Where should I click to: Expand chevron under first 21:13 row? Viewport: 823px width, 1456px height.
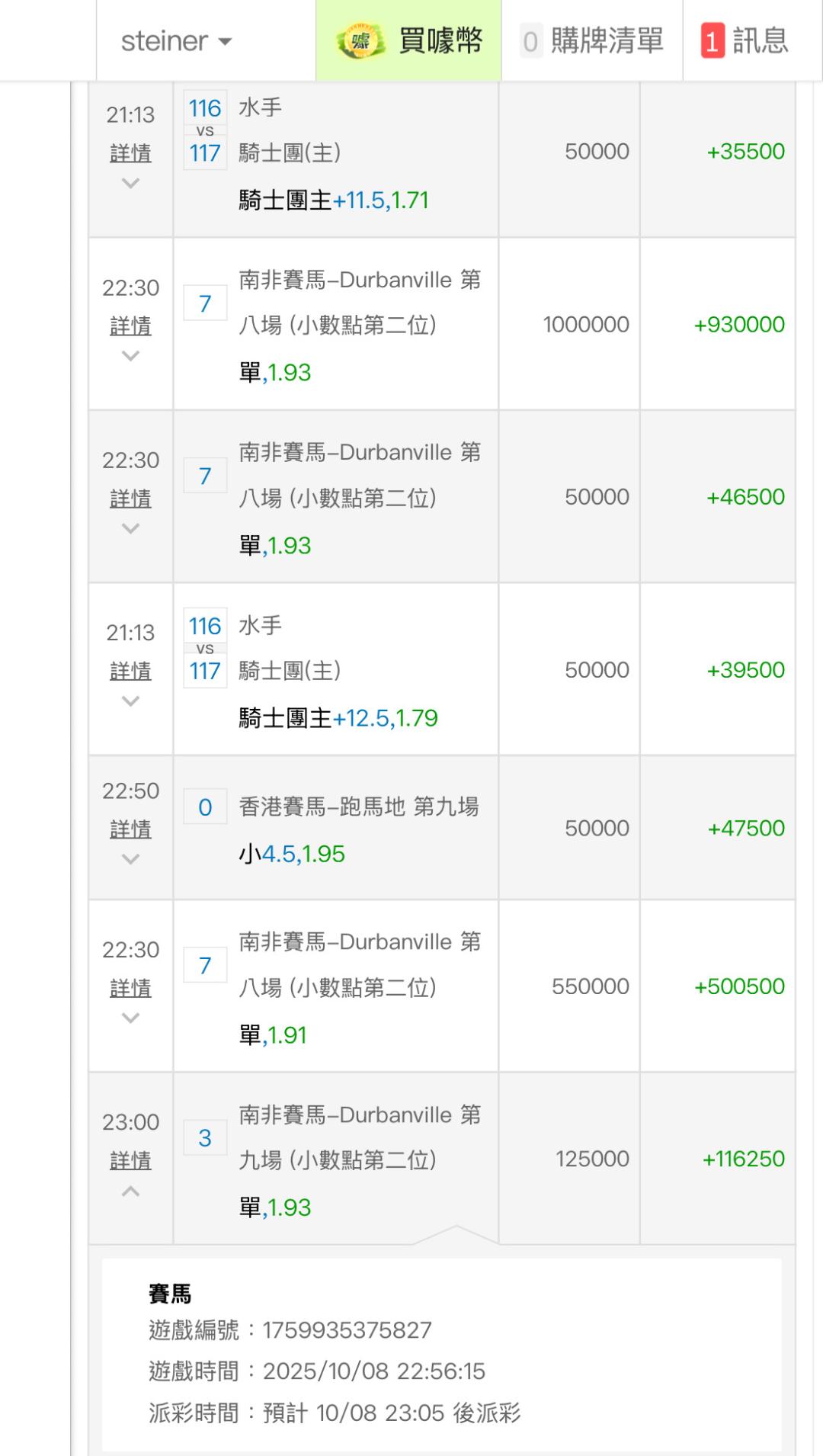point(130,184)
